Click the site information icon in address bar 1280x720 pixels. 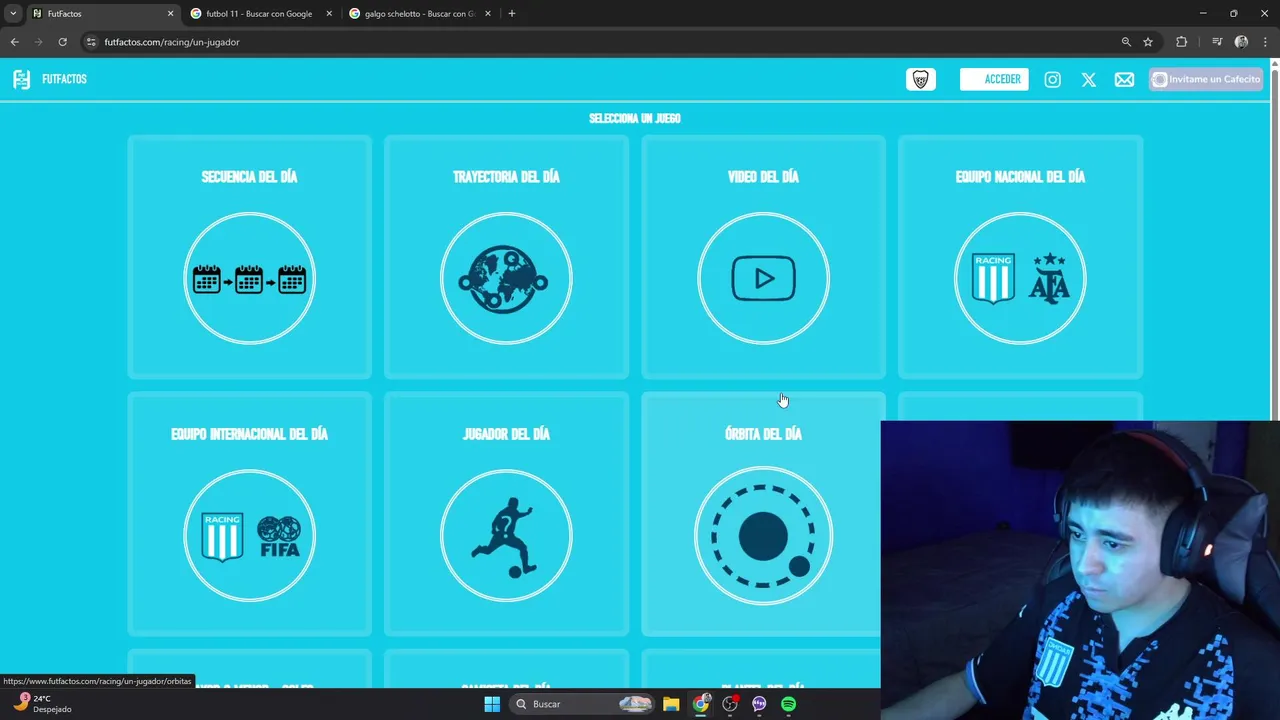(x=90, y=42)
